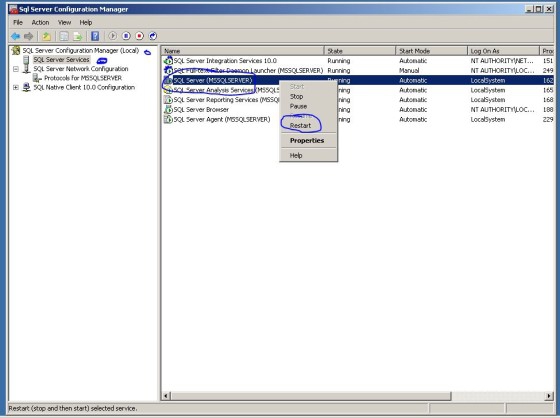Click the horizontal scrollbar left arrow
This screenshot has width=560, height=418.
tap(166, 396)
